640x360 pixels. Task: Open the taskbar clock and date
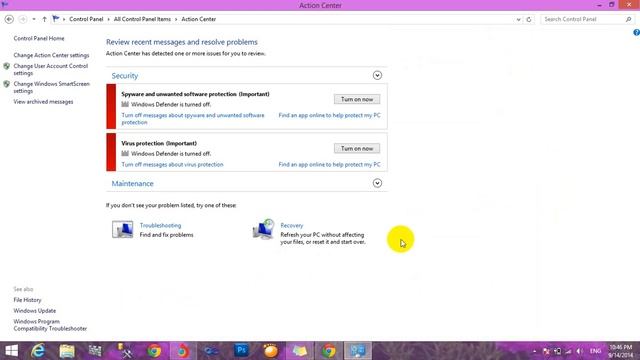tap(620, 351)
